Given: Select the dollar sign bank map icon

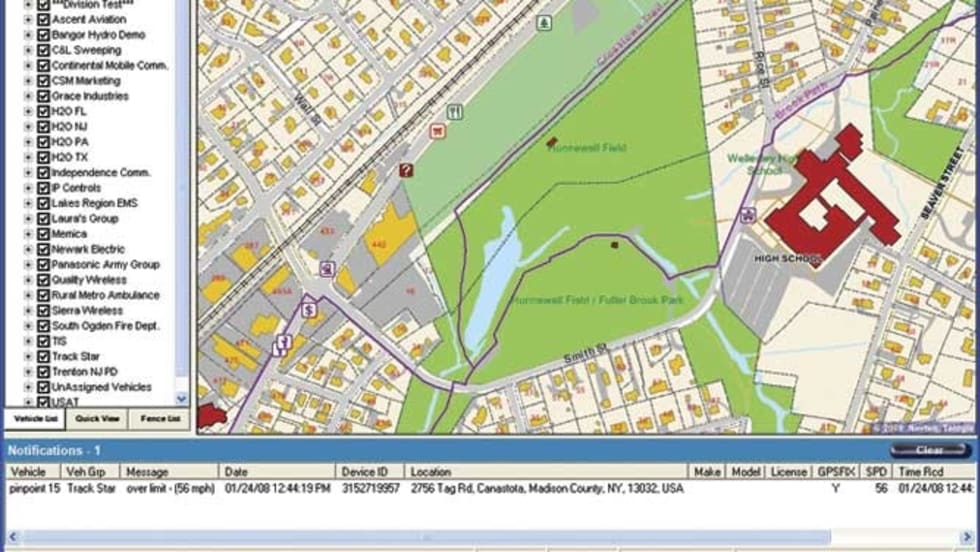Looking at the screenshot, I should coord(311,310).
